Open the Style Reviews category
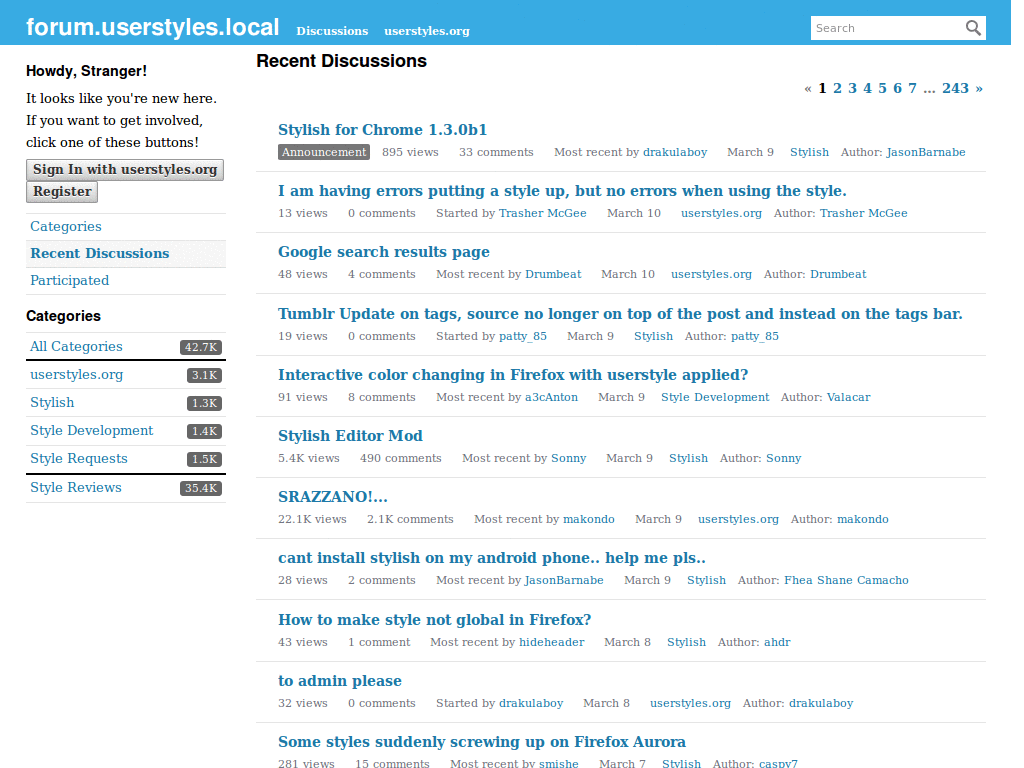 click(76, 488)
